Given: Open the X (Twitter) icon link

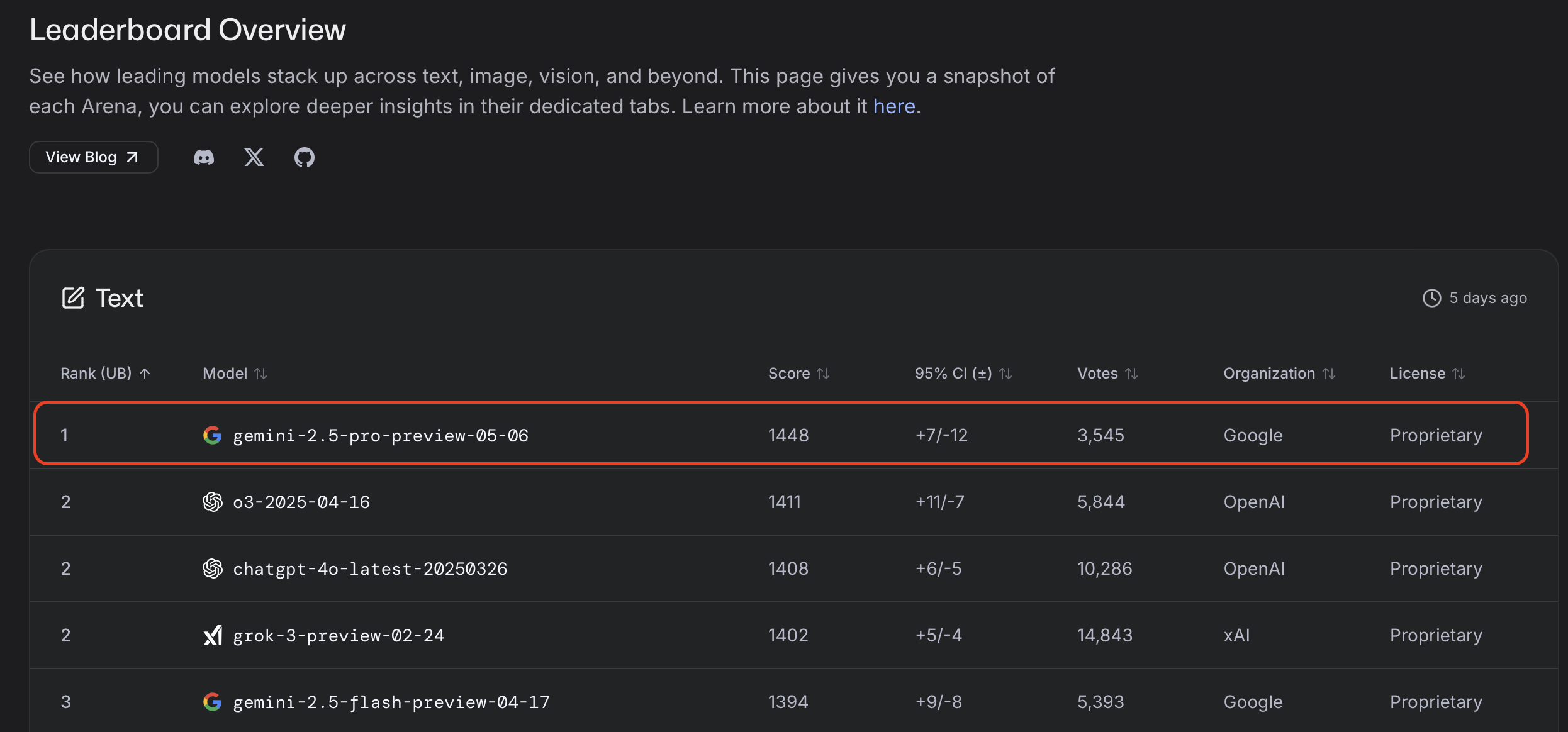Looking at the screenshot, I should [x=254, y=157].
